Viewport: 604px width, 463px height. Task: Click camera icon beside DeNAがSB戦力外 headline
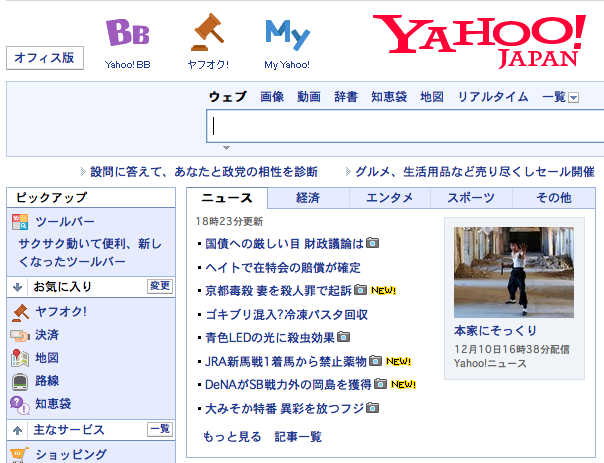(380, 384)
